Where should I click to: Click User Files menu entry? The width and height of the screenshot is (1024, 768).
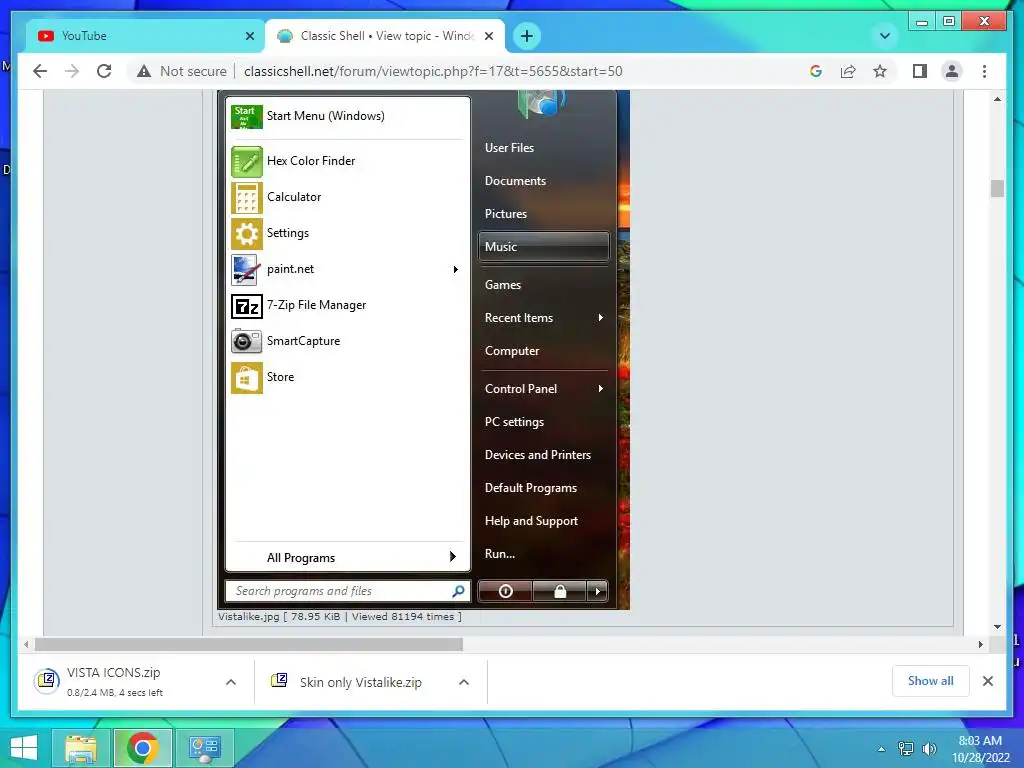[509, 148]
